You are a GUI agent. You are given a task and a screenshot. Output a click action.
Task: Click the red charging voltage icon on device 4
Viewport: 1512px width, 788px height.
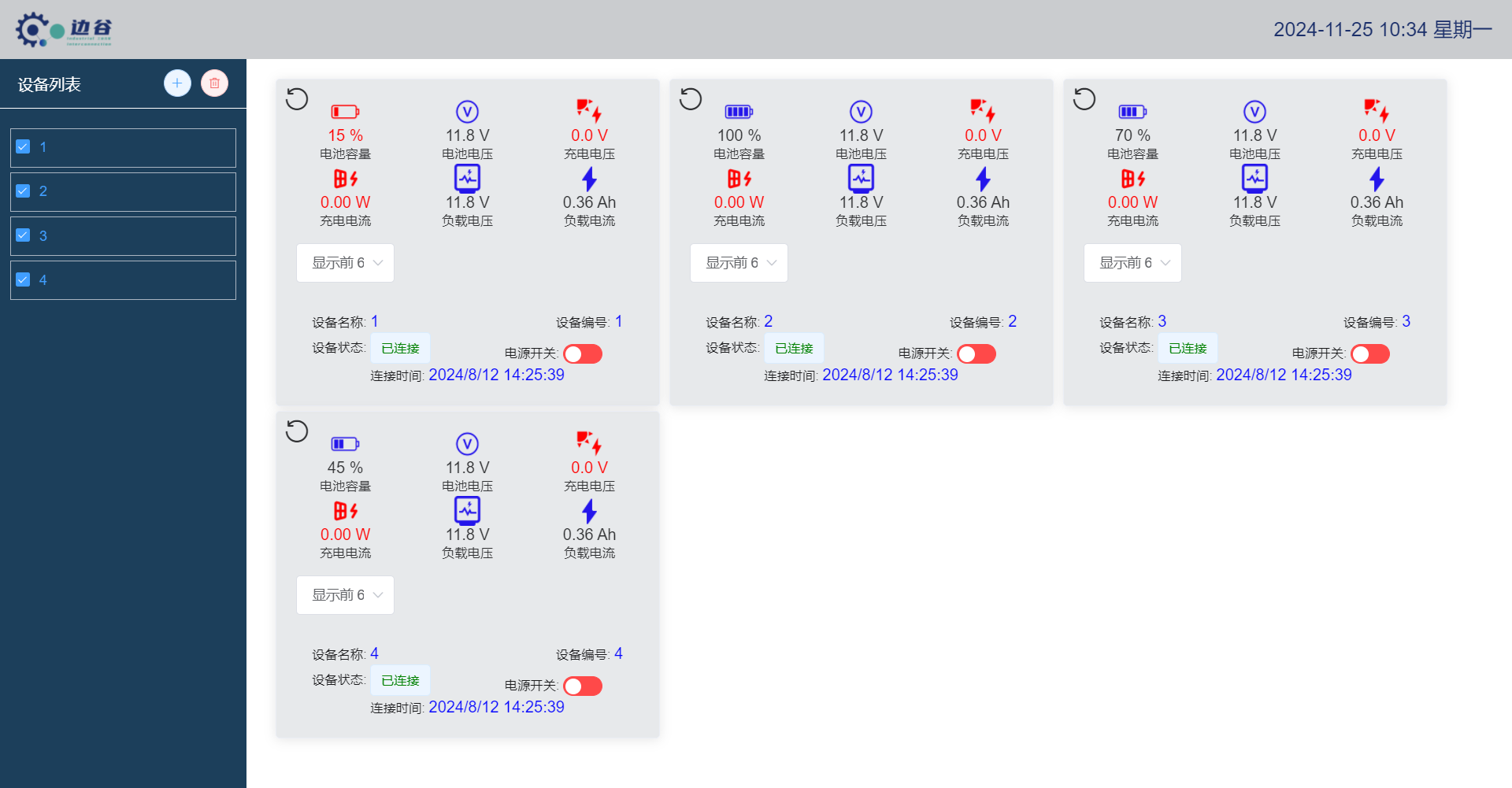[589, 443]
